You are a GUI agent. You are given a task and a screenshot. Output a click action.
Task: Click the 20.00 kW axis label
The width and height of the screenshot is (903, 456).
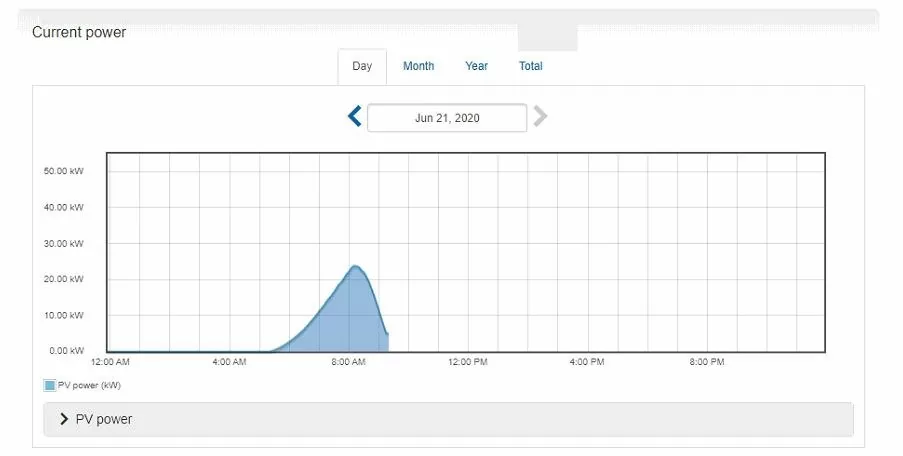63,279
